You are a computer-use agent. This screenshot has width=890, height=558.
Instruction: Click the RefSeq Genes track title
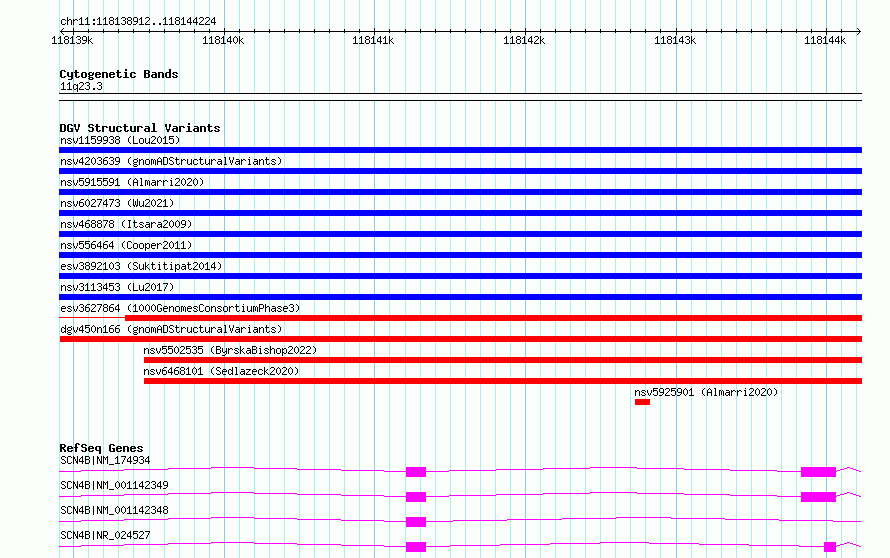point(101,448)
